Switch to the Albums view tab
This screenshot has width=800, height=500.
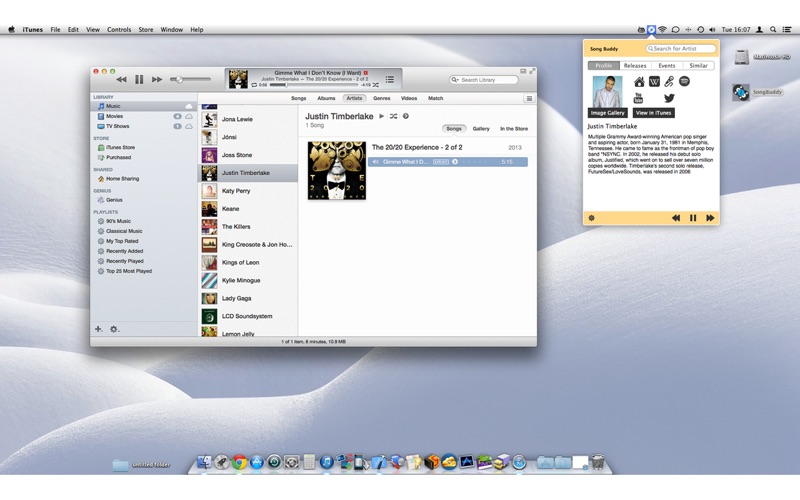(x=326, y=98)
